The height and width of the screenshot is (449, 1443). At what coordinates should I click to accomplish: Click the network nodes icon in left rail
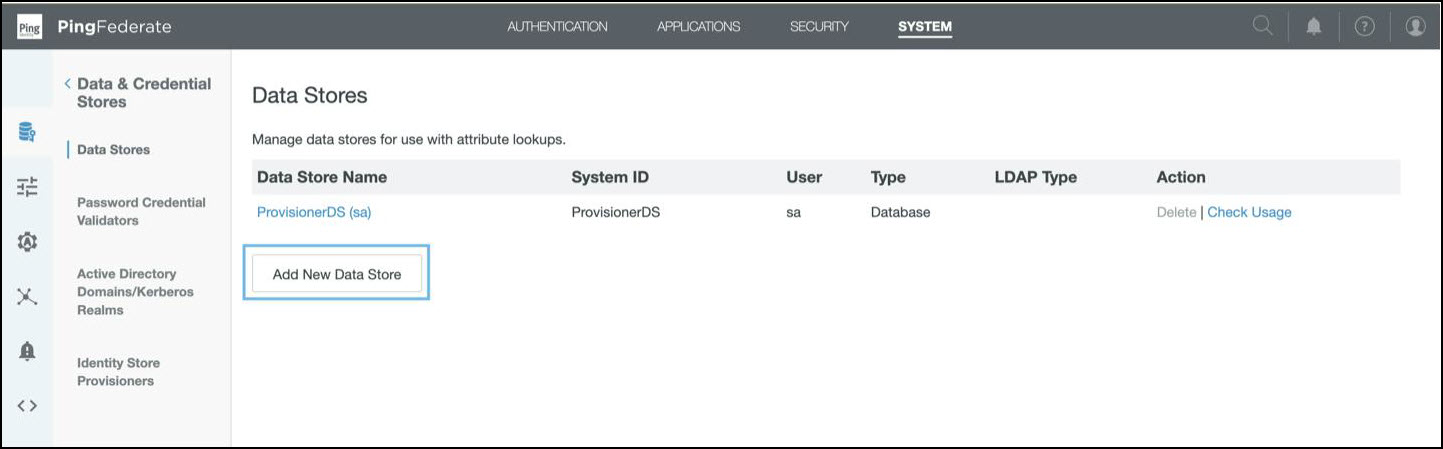coord(27,296)
